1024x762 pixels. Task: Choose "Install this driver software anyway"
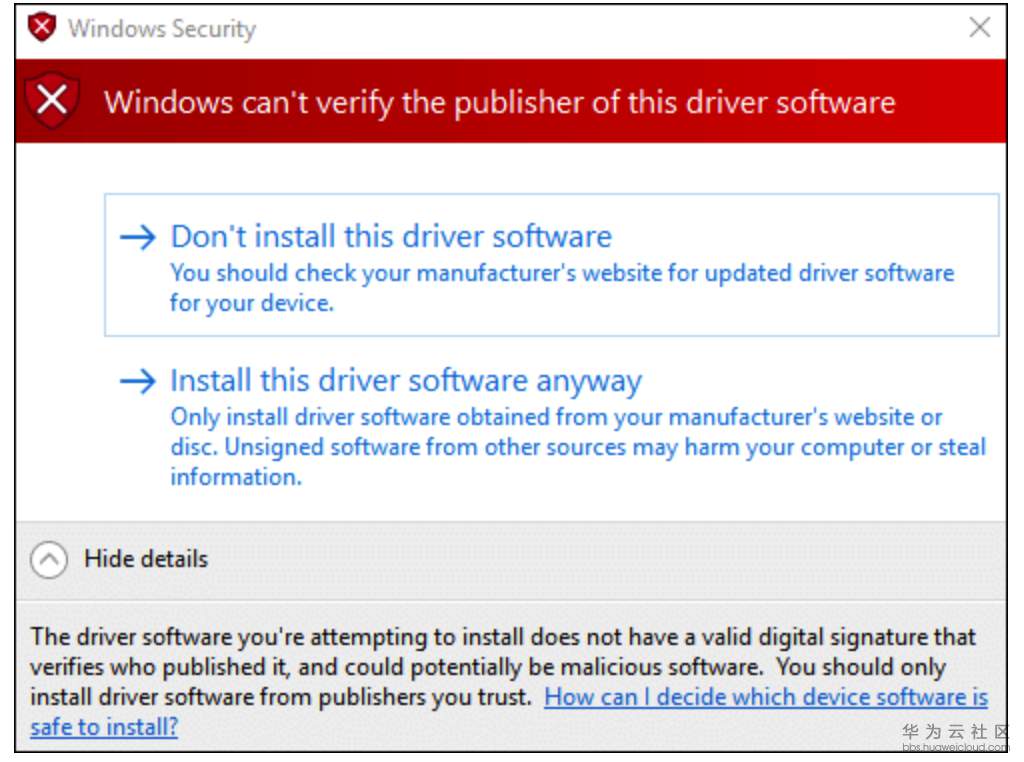[406, 381]
